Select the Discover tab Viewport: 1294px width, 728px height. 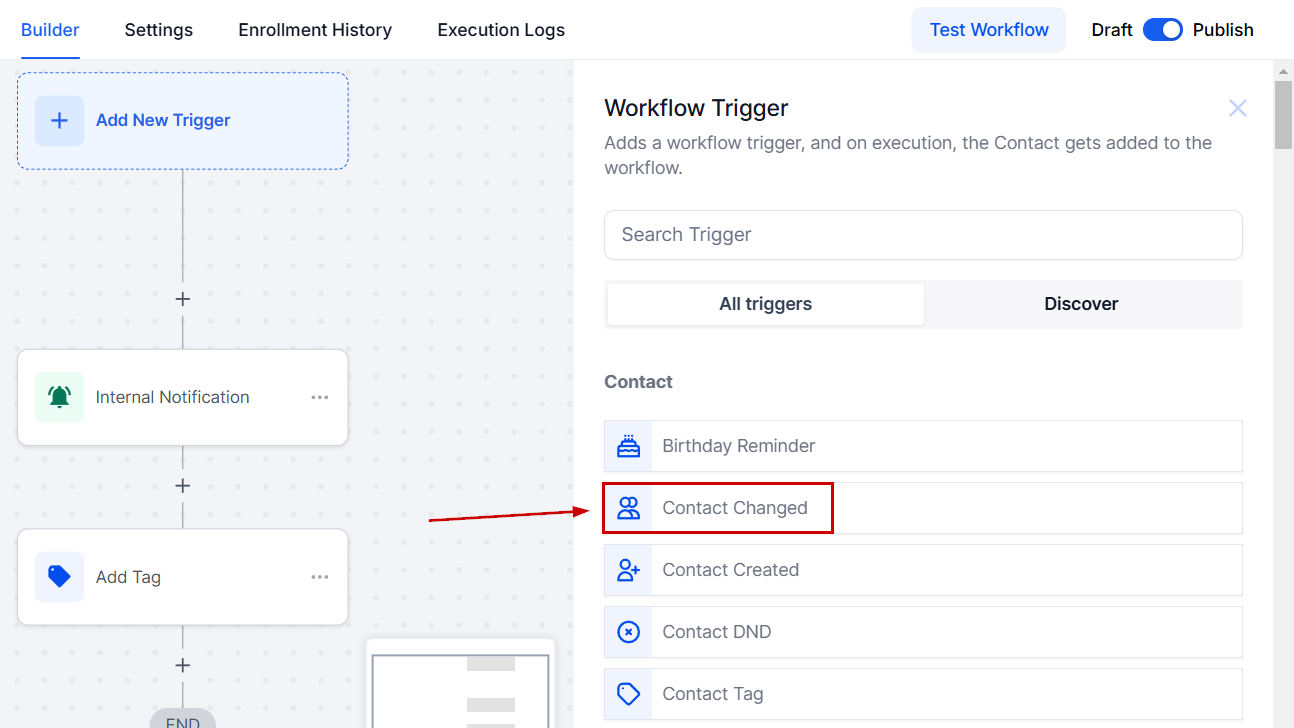pos(1081,304)
